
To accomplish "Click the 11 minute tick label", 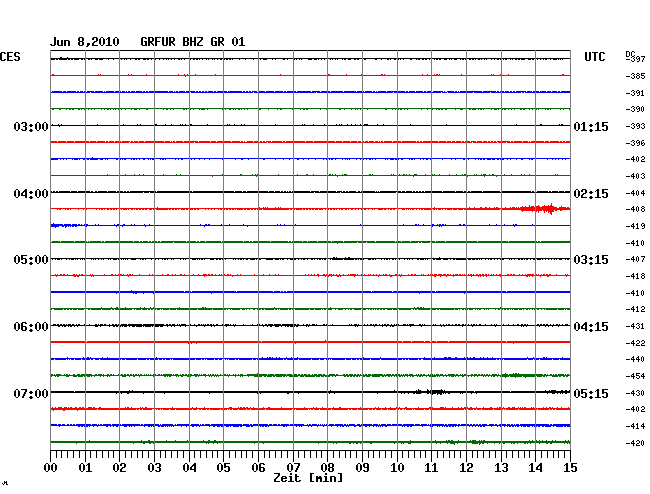I will [431, 468].
